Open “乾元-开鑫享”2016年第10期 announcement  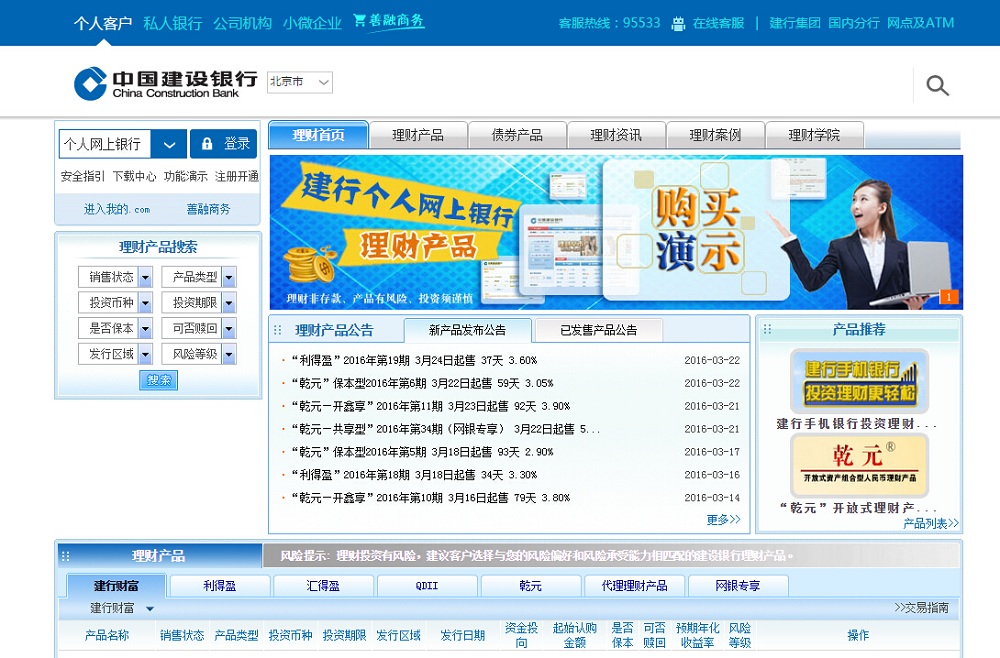pyautogui.click(x=430, y=498)
